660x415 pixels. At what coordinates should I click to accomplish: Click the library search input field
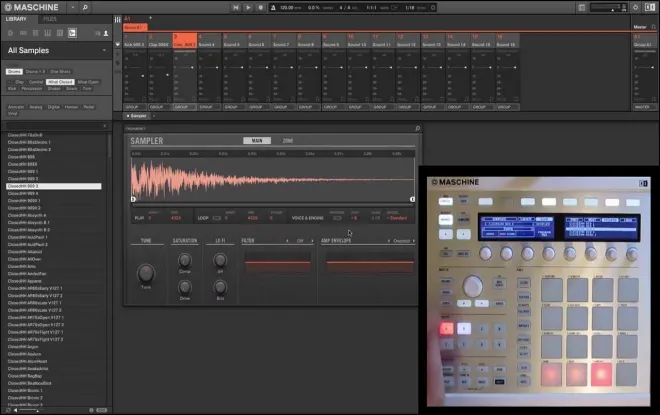point(55,126)
